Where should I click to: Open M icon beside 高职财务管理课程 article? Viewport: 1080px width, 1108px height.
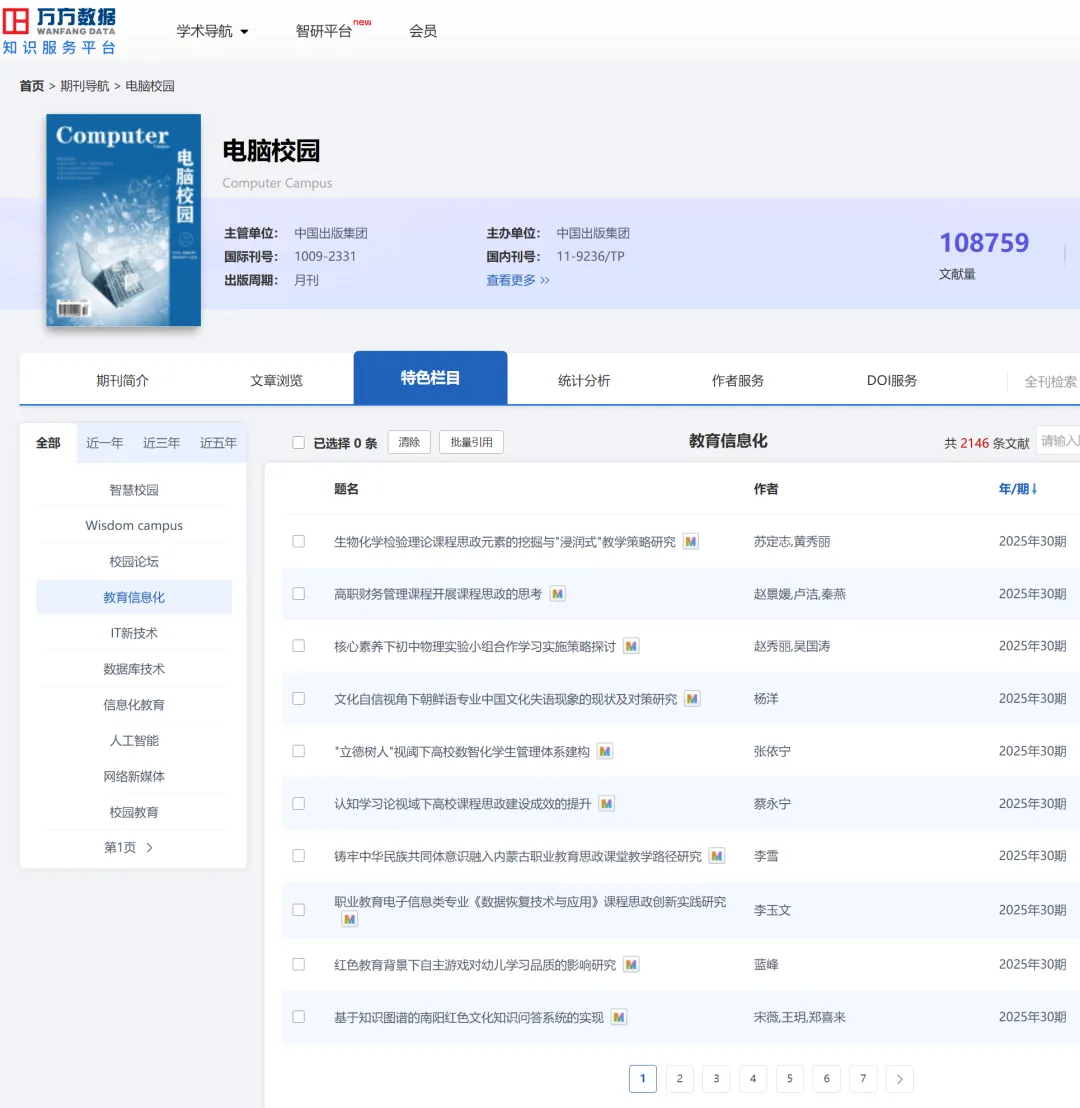coord(557,594)
